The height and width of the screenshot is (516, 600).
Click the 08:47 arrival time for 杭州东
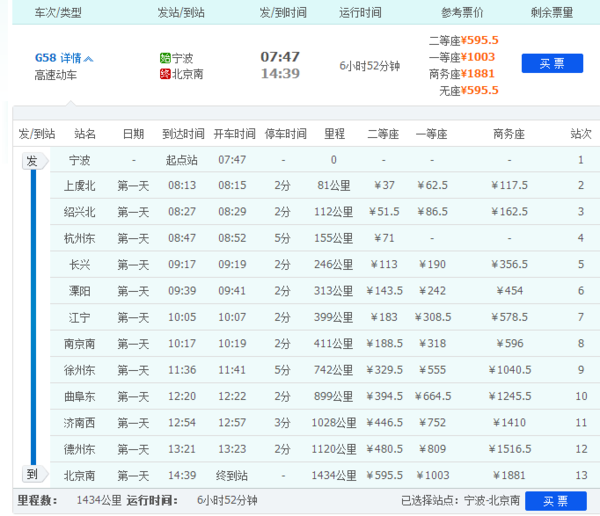tap(182, 238)
